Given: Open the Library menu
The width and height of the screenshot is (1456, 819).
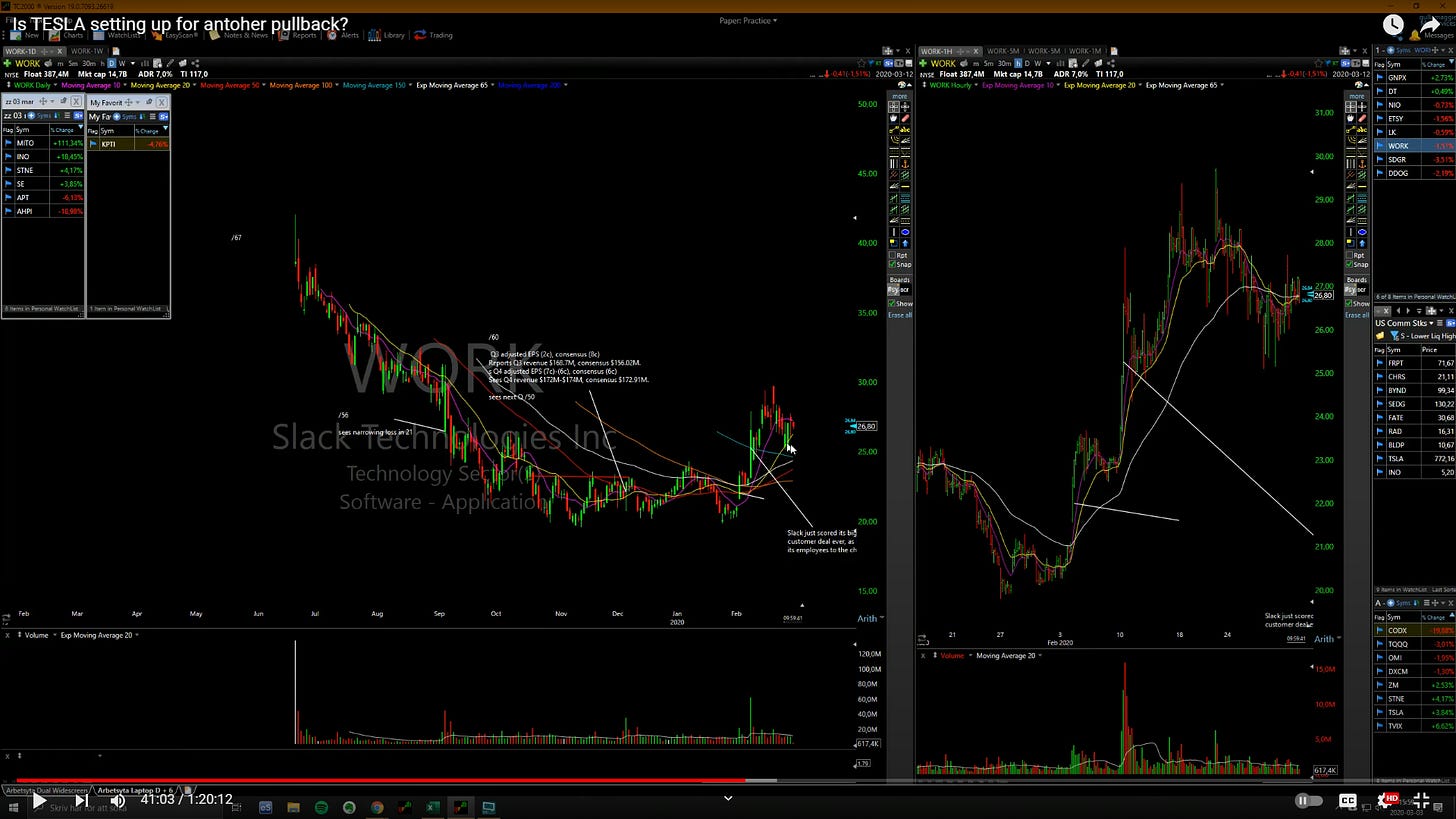Looking at the screenshot, I should pyautogui.click(x=386, y=35).
